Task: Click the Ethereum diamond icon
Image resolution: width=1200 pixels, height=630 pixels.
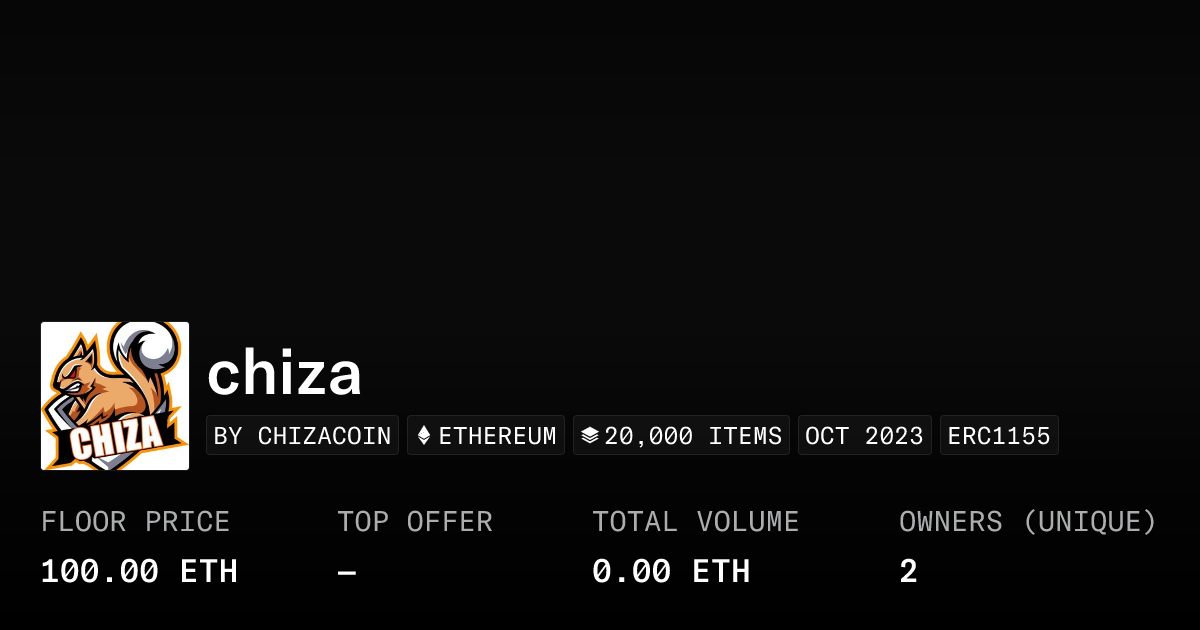Action: (x=424, y=436)
